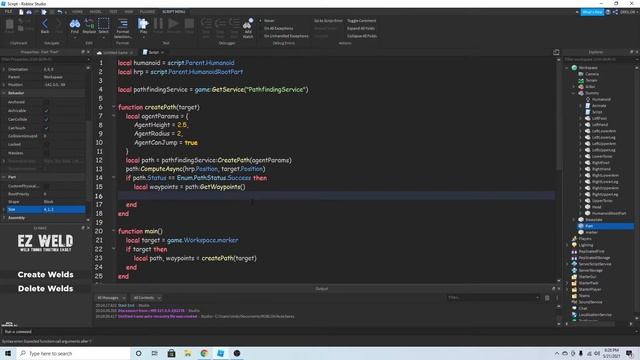Switch to the MODEL ribbon tab

click(x=96, y=12)
